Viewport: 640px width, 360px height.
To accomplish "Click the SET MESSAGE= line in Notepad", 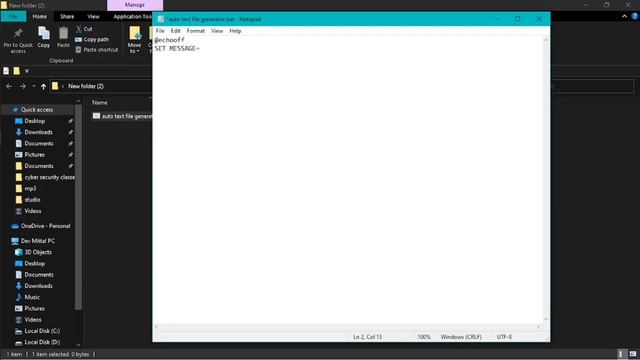I will [x=177, y=49].
